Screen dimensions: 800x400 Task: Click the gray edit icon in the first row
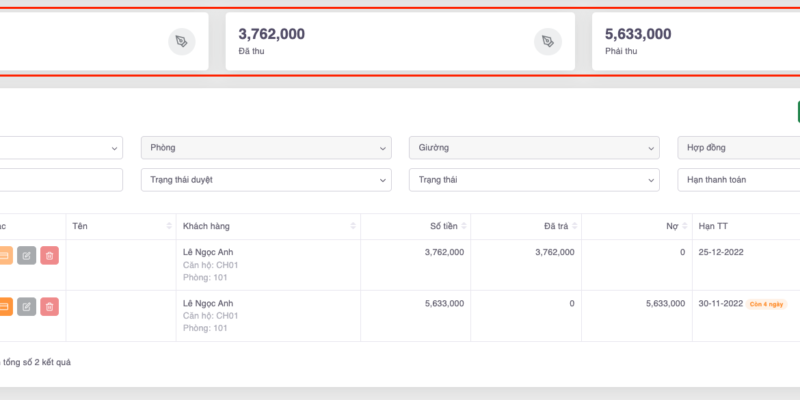[x=27, y=256]
